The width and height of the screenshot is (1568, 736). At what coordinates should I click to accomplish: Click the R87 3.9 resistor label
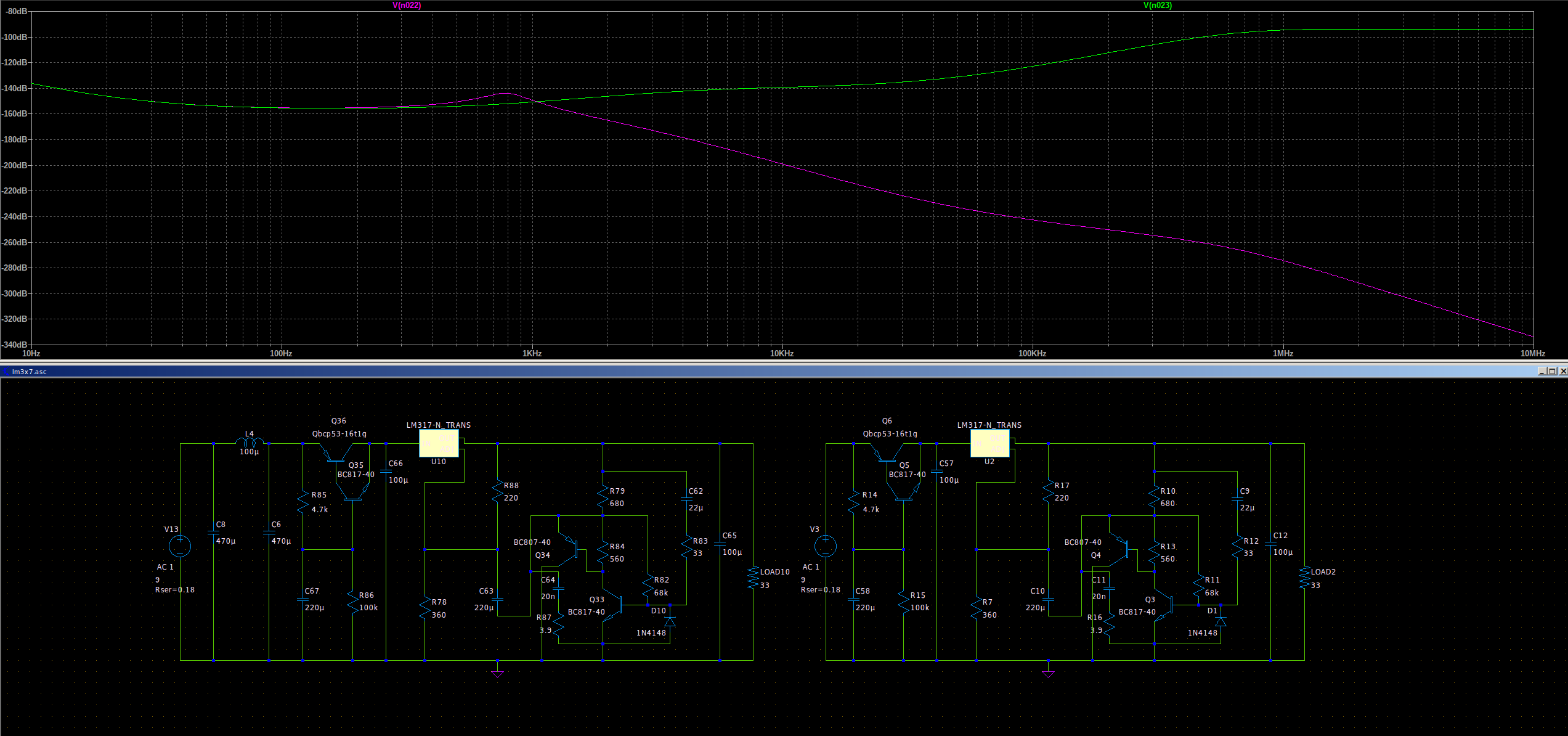(x=544, y=624)
